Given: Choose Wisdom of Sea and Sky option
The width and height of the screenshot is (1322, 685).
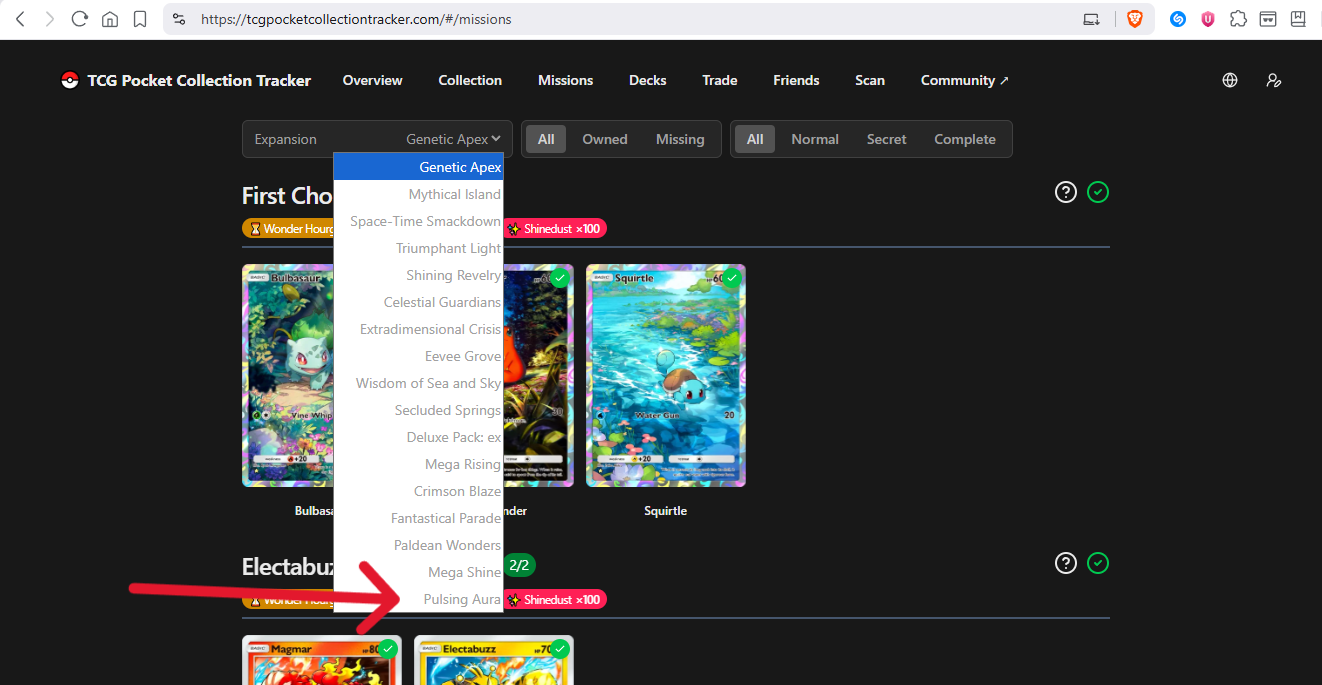Looking at the screenshot, I should click(x=418, y=383).
